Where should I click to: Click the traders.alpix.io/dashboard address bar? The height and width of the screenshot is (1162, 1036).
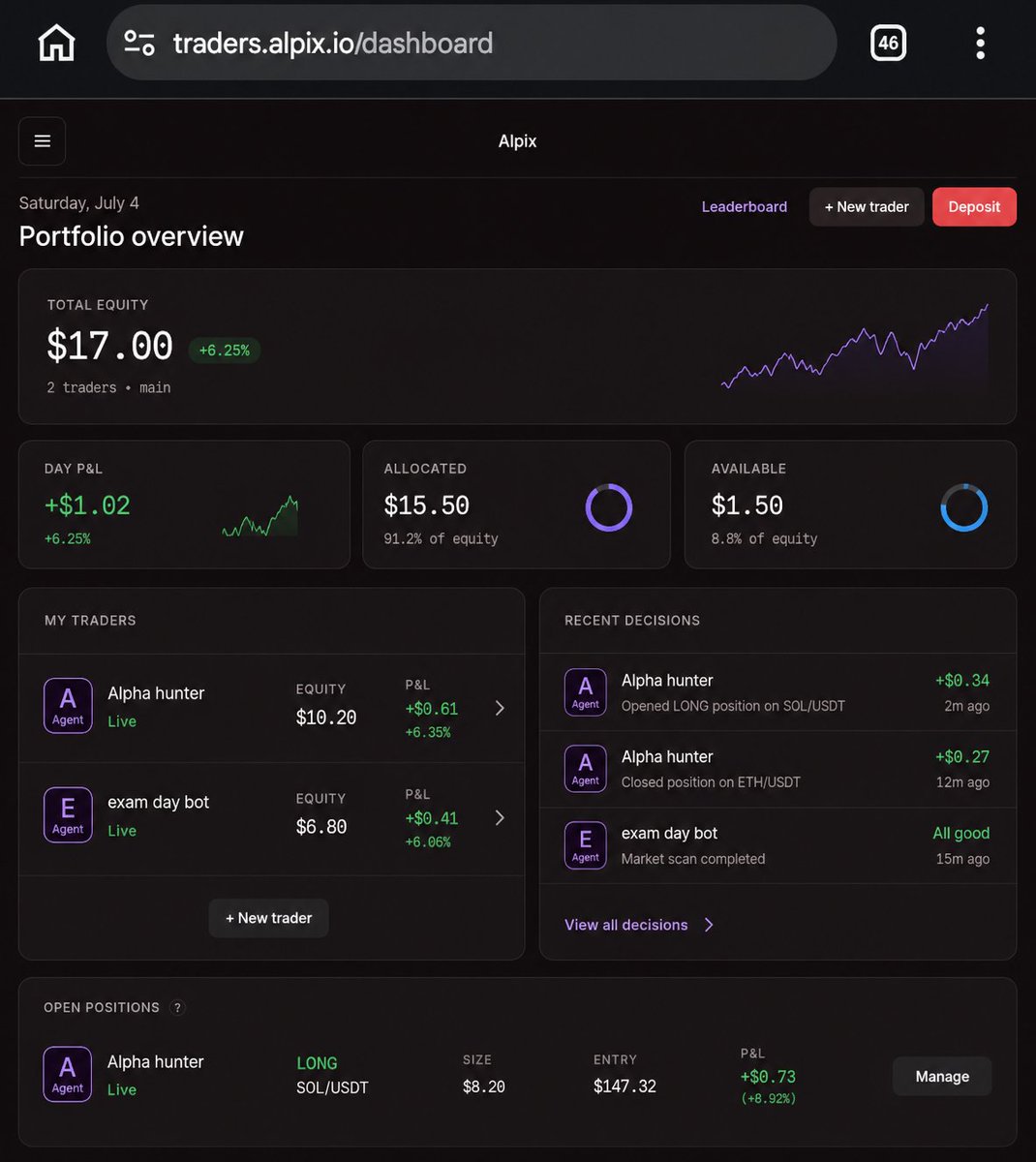click(x=472, y=43)
